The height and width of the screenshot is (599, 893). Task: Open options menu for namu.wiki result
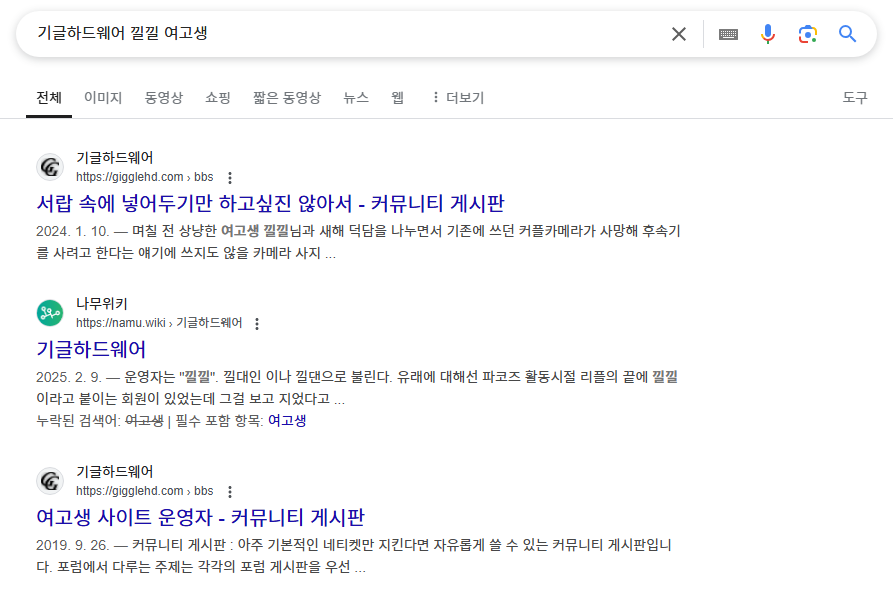[257, 324]
